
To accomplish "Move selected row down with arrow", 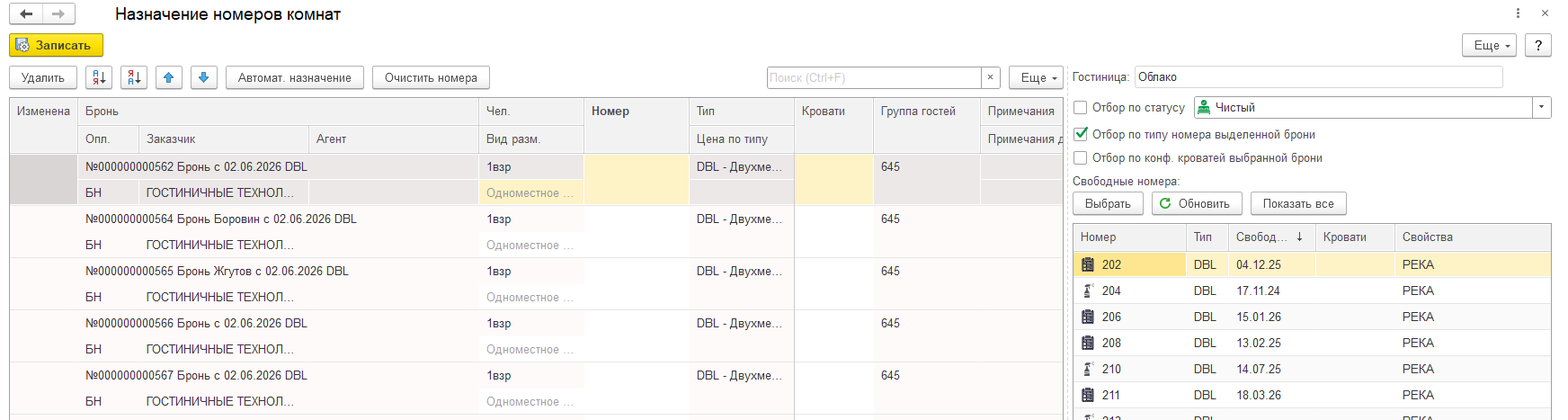I will coord(204,77).
